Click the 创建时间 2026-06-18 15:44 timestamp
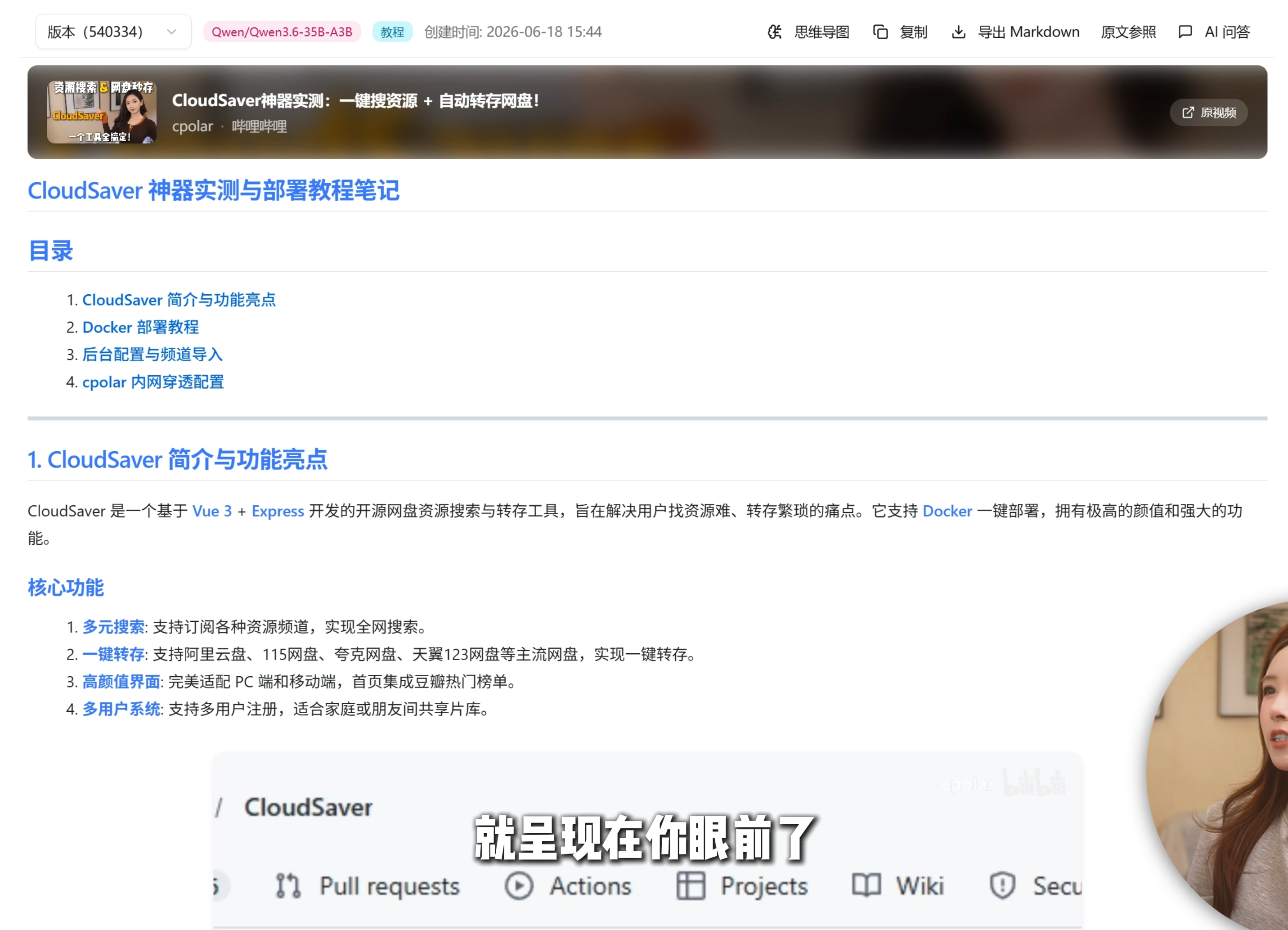This screenshot has width=1288, height=930. coord(513,32)
